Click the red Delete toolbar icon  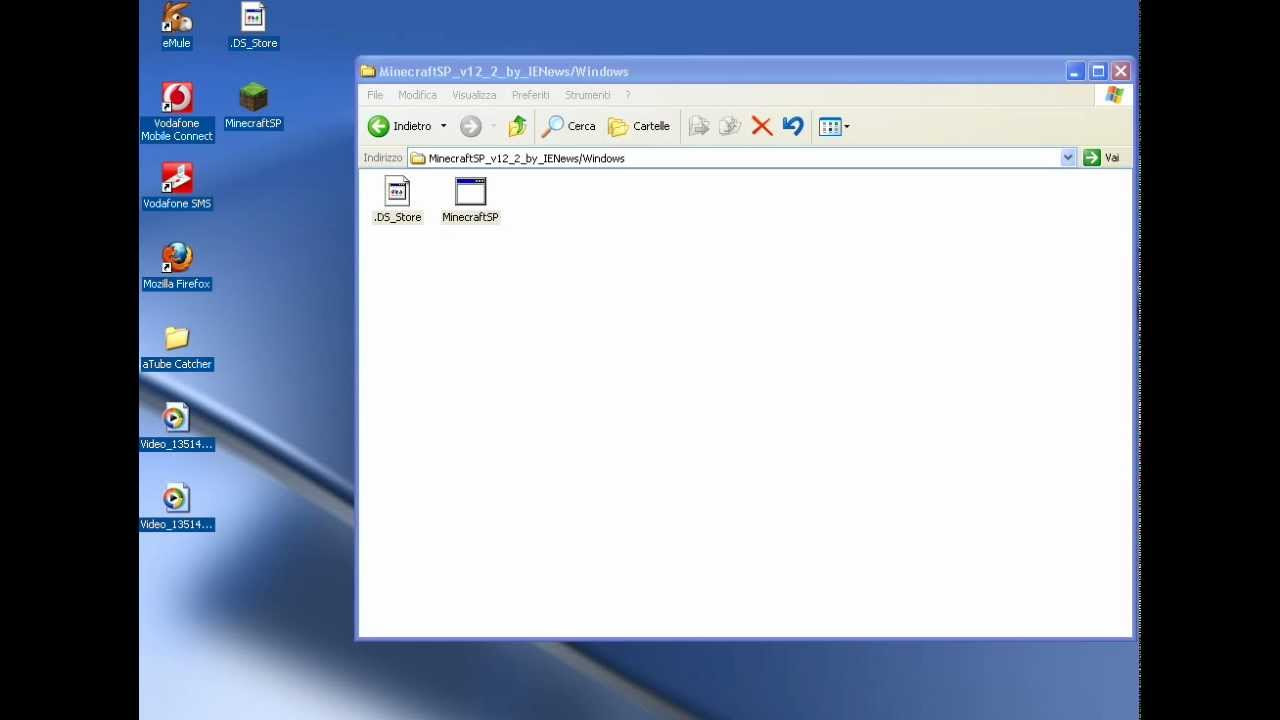point(762,126)
